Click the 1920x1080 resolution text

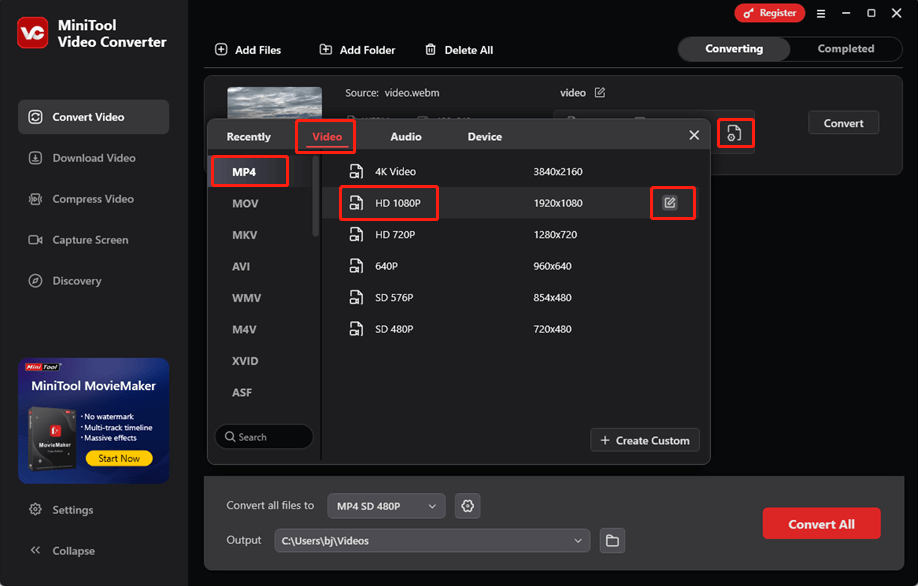pyautogui.click(x=558, y=203)
